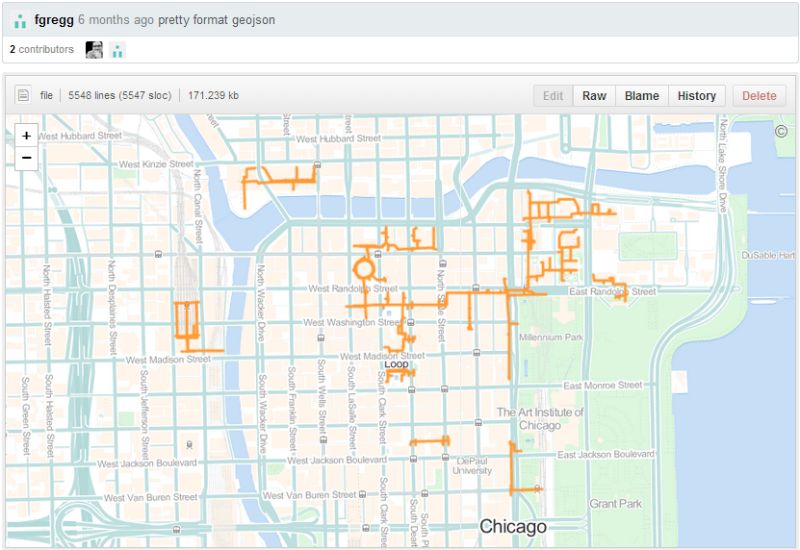800x550 pixels.
Task: Click the circular orange pedway loop
Action: point(363,269)
